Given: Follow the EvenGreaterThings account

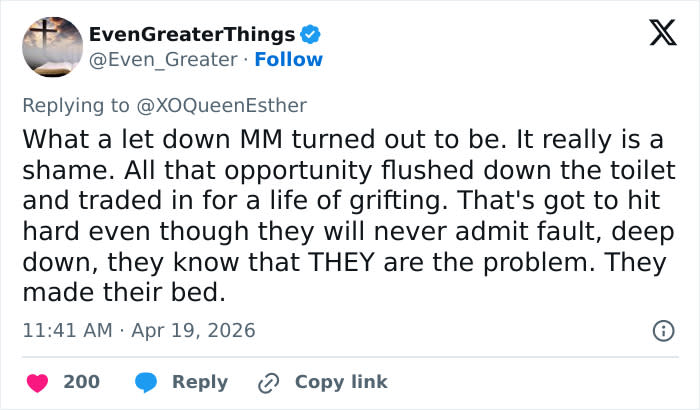Looking at the screenshot, I should (x=289, y=59).
